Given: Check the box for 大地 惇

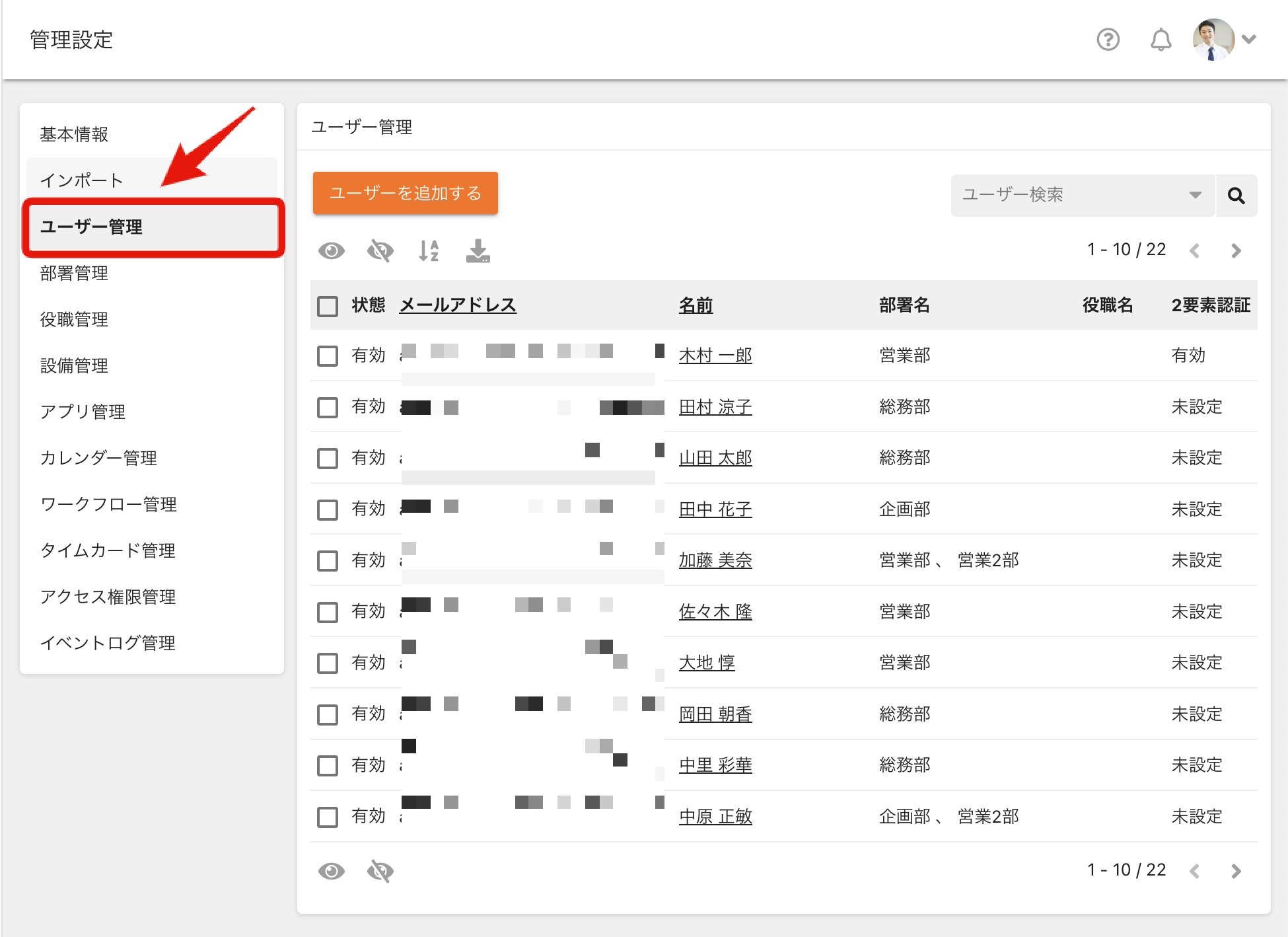Looking at the screenshot, I should pos(328,663).
